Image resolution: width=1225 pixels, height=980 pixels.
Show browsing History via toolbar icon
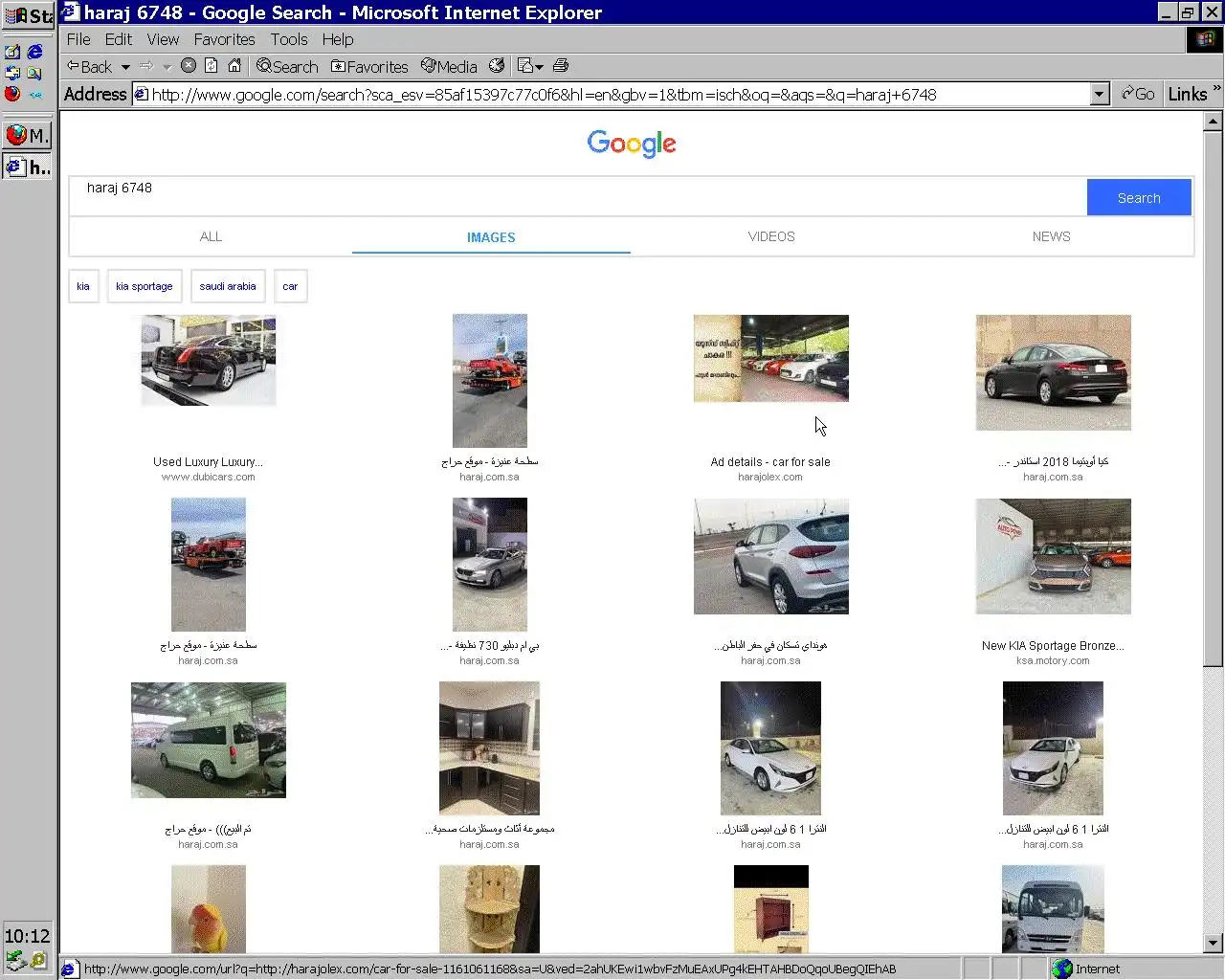[497, 66]
